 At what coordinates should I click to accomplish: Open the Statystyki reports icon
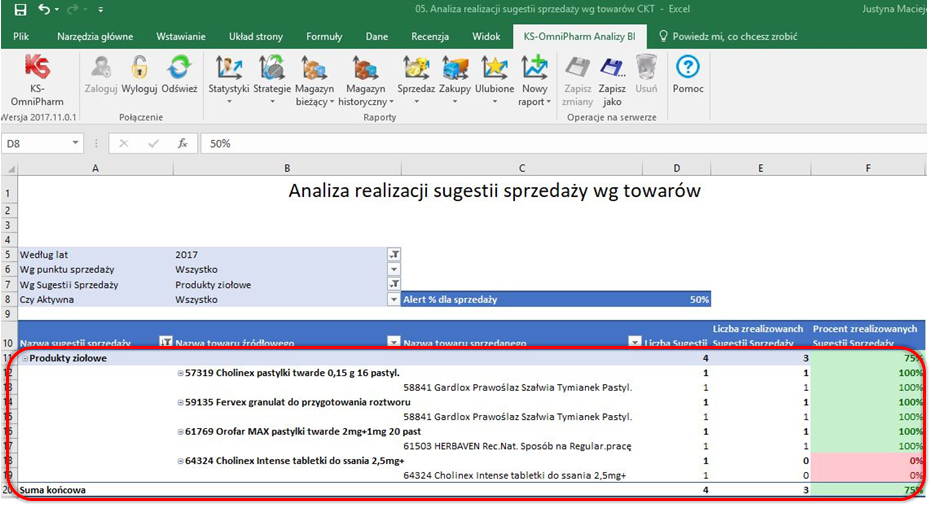[x=228, y=67]
